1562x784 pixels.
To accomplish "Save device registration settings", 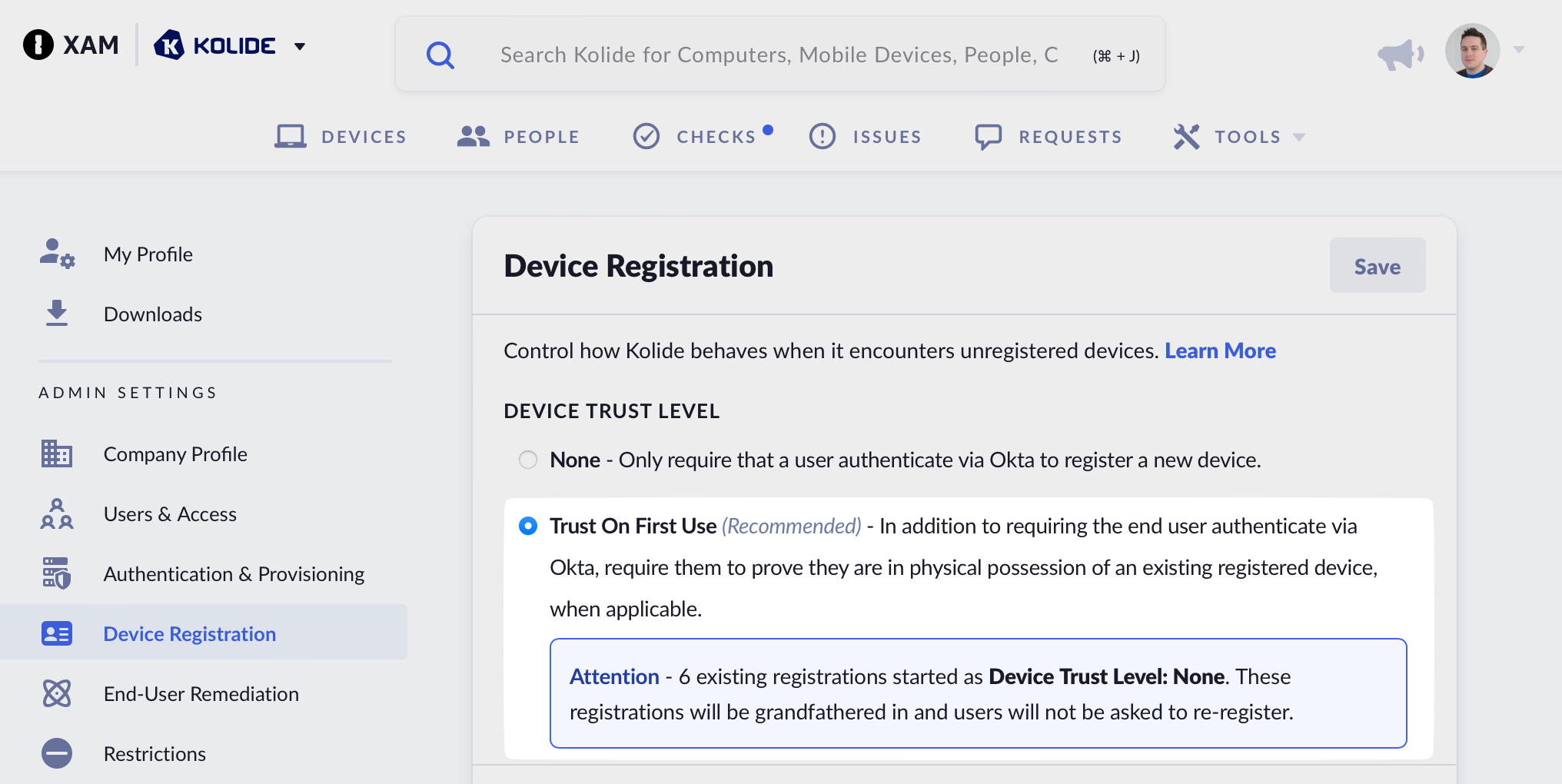I will pyautogui.click(x=1377, y=266).
